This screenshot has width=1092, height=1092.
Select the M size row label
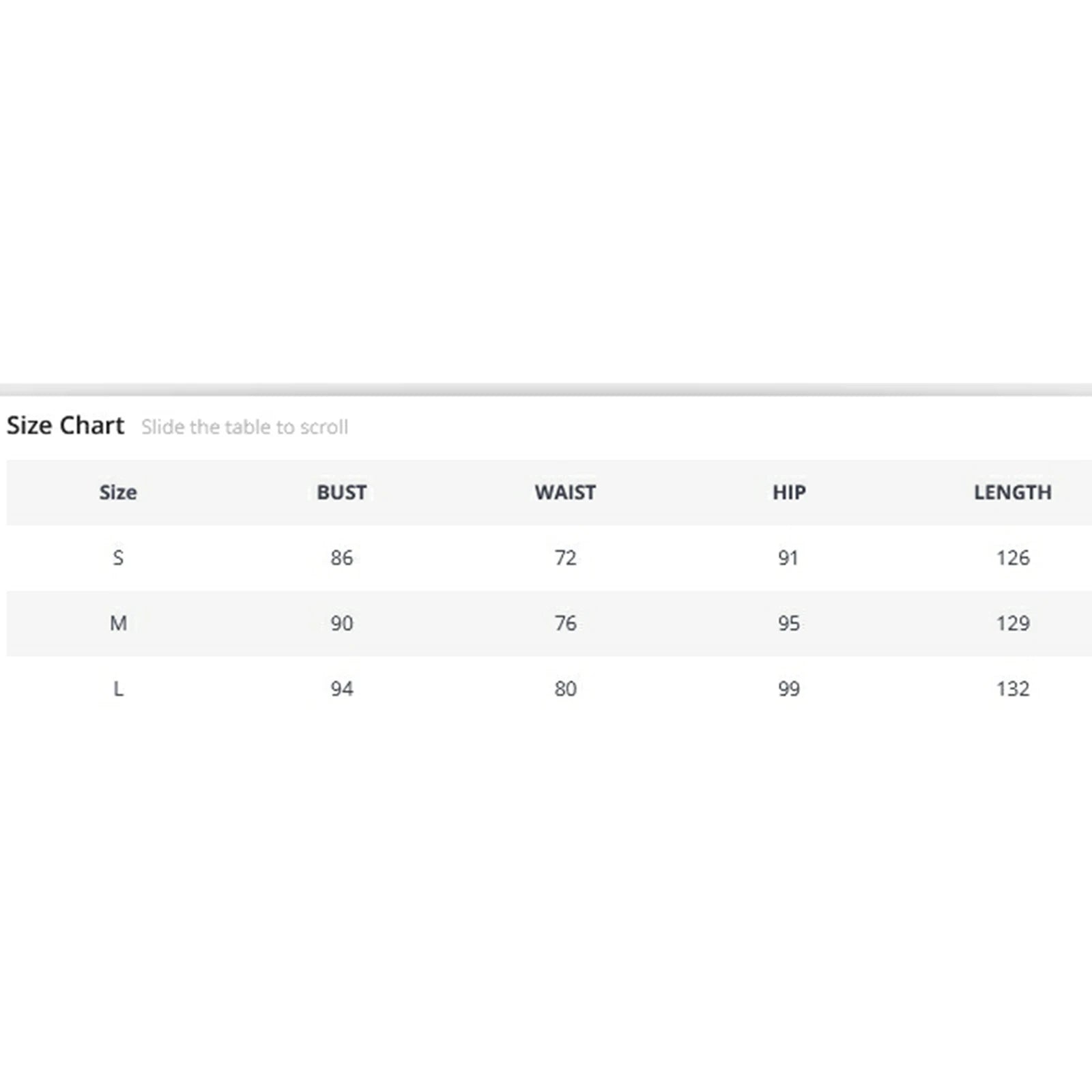(118, 623)
